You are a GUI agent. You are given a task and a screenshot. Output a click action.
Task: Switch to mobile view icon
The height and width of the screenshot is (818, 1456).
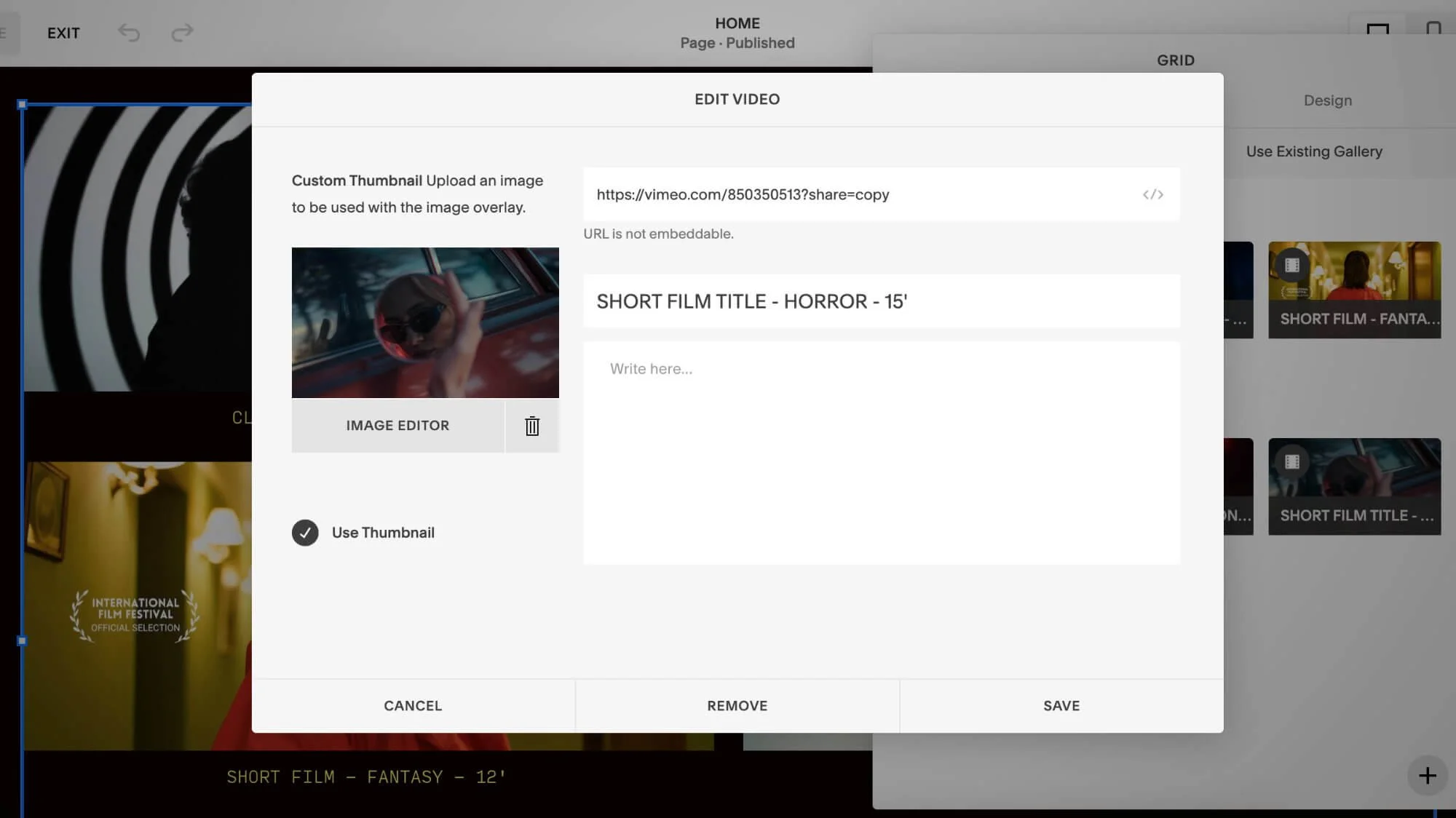(1433, 29)
